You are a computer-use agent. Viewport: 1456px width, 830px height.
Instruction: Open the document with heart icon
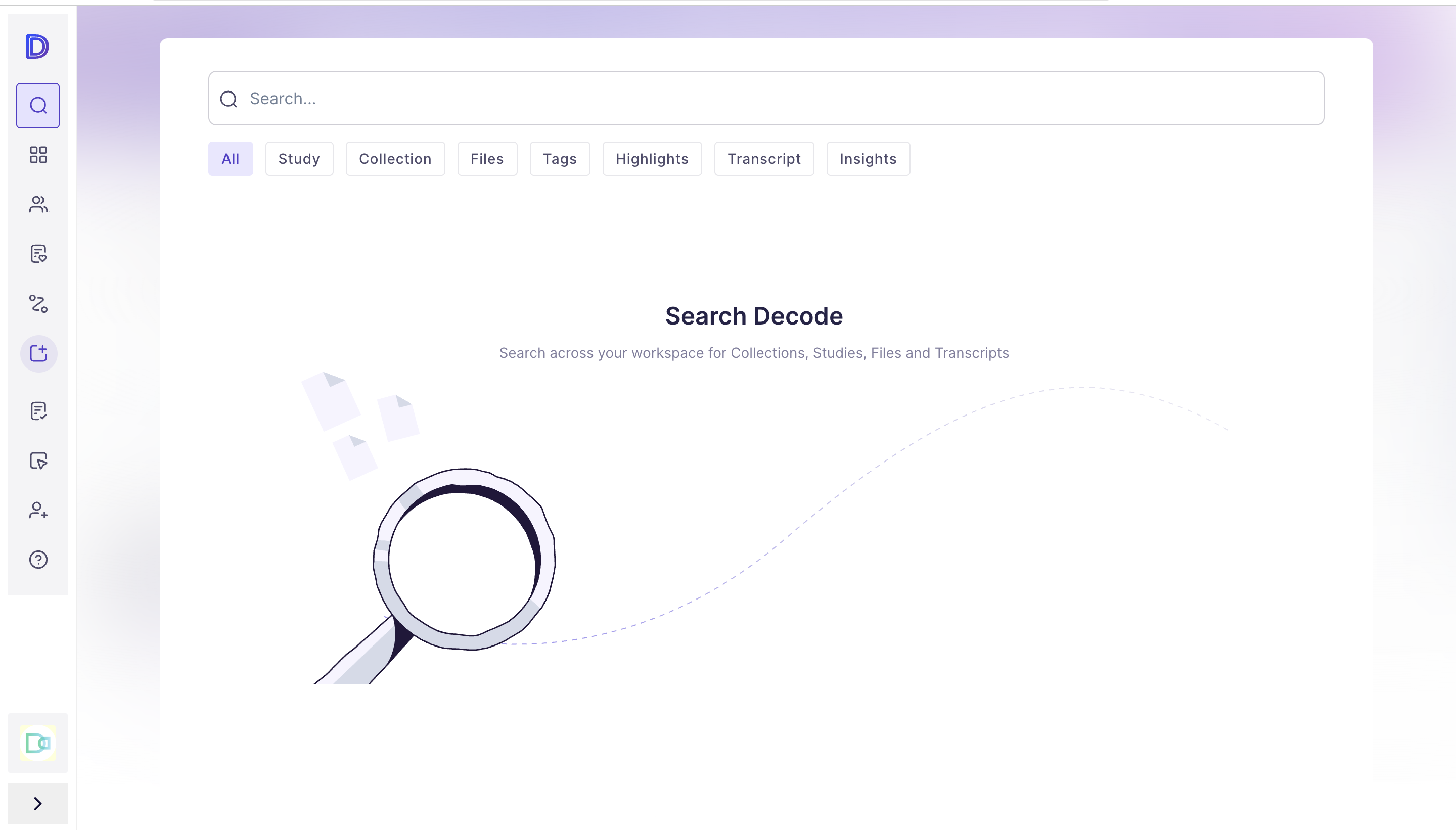click(x=38, y=254)
